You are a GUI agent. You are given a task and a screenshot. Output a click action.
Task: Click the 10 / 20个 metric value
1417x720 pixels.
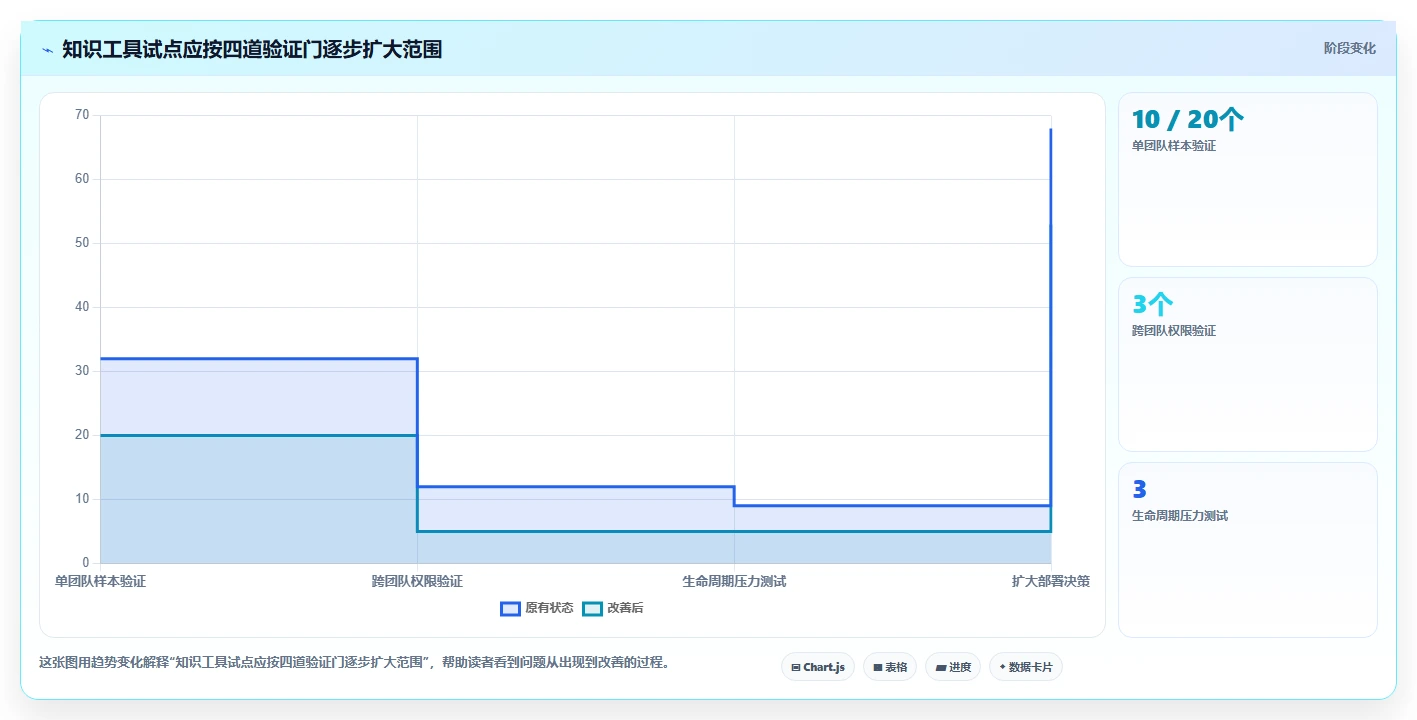[1188, 120]
